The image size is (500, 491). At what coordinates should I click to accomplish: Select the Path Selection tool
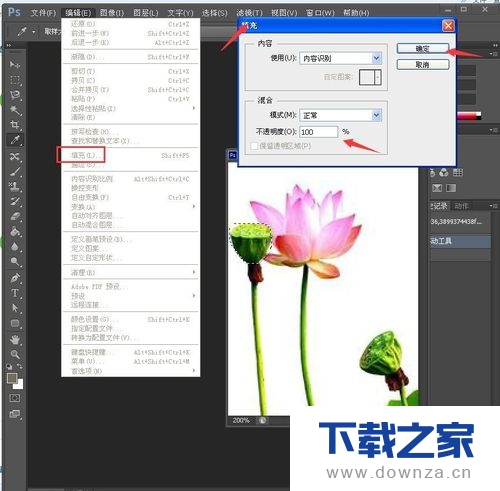(x=15, y=308)
